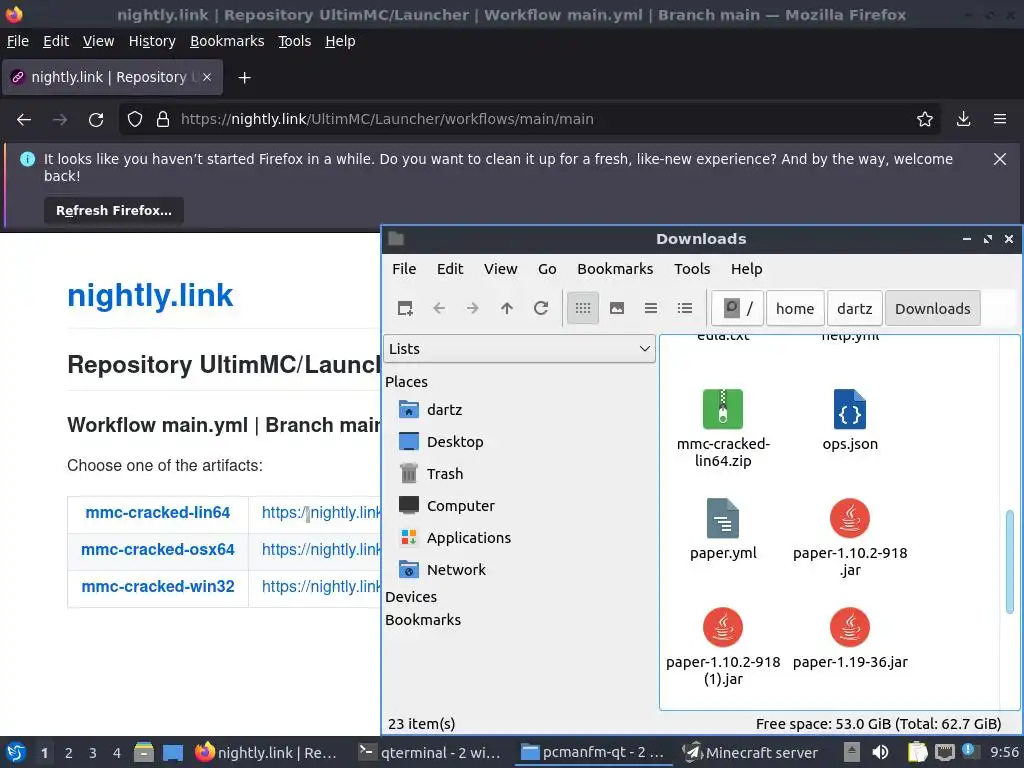This screenshot has width=1024, height=768.
Task: Open Network in Places sidebar
Action: click(x=442, y=570)
